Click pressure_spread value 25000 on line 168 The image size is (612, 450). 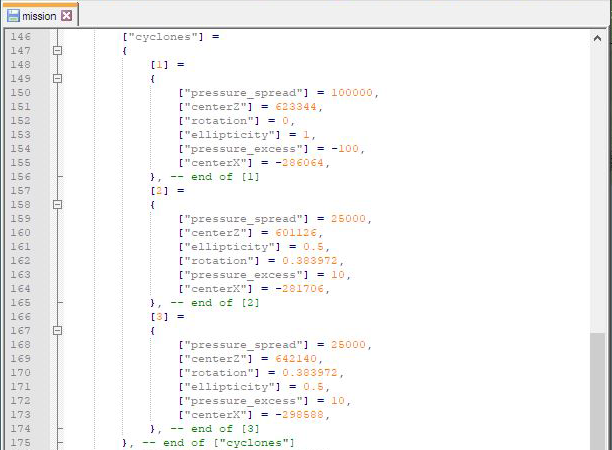pyautogui.click(x=348, y=345)
